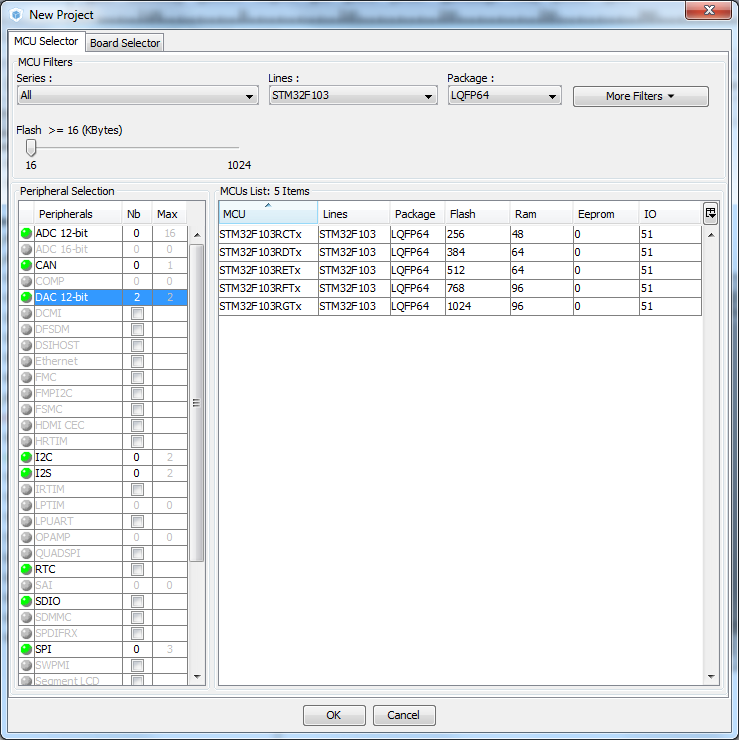The height and width of the screenshot is (740, 739).
Task: Click the MCU list scroll up arrow
Action: (711, 235)
